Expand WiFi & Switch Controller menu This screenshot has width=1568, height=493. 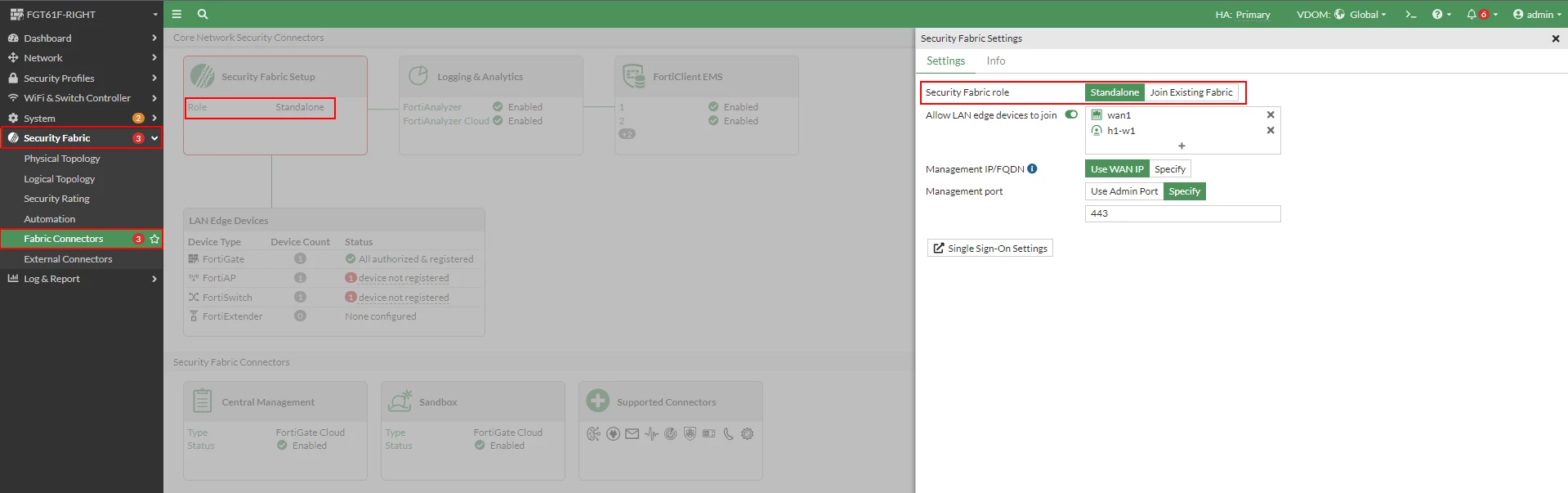82,98
